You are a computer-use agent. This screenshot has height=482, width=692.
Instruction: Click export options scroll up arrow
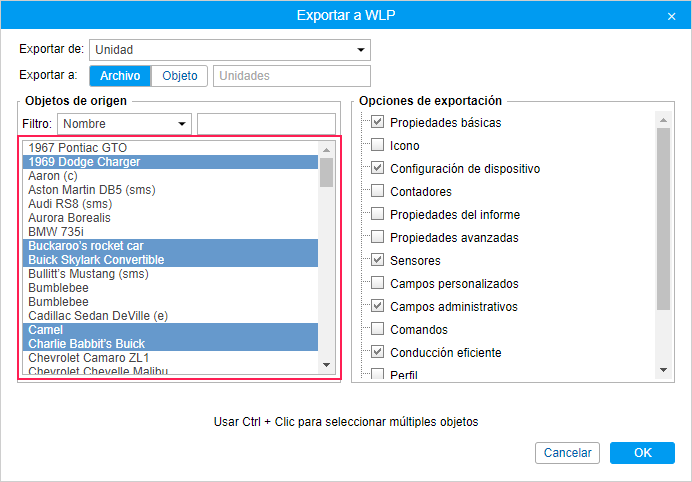click(662, 121)
